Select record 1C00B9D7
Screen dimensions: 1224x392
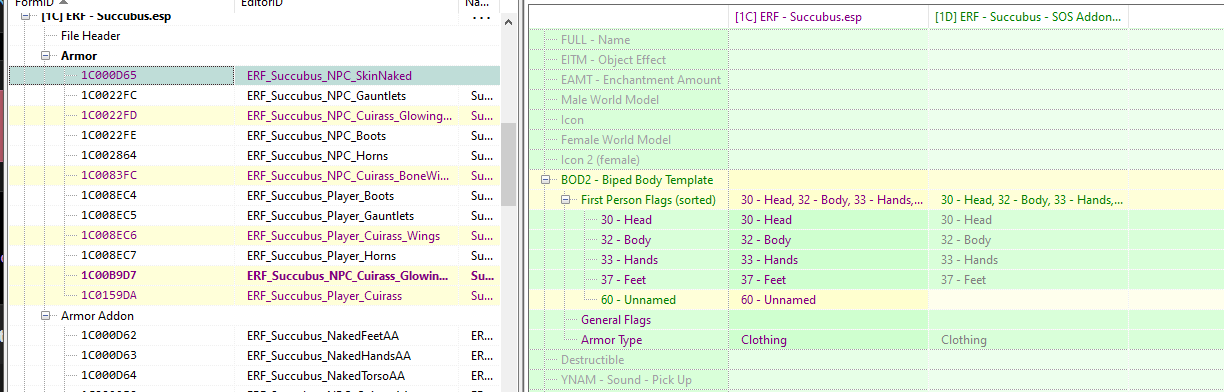click(x=109, y=276)
